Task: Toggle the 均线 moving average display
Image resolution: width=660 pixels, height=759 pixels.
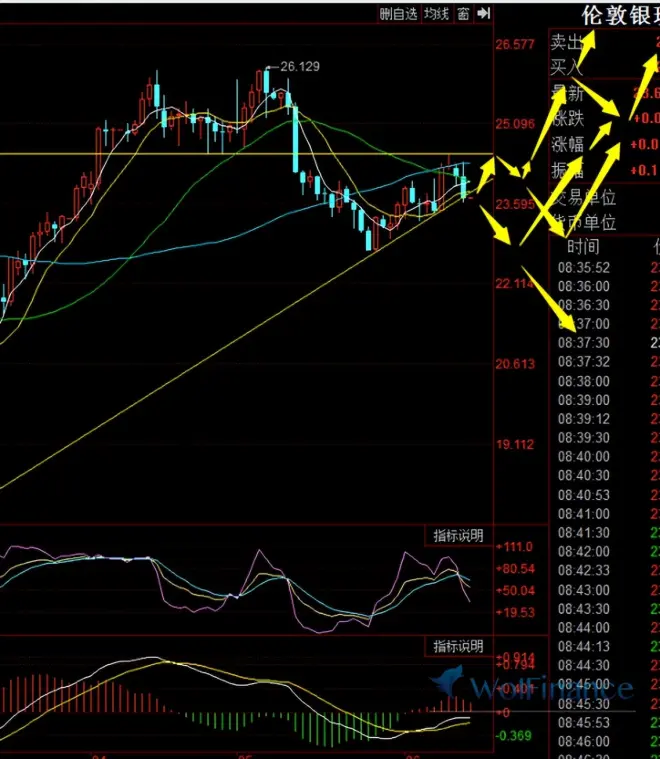Action: click(x=435, y=13)
